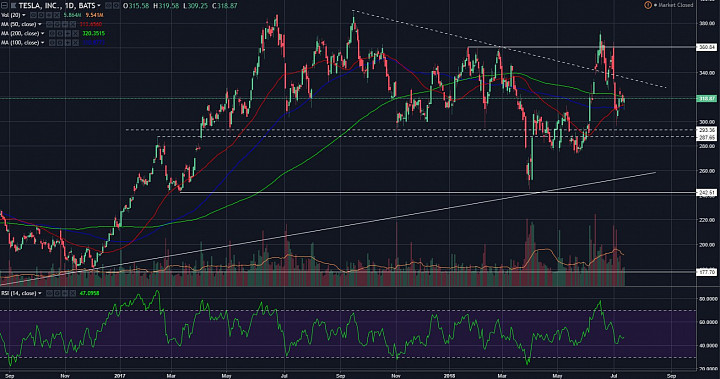Image resolution: width=720 pixels, height=379 pixels.
Task: Click the volume value 5.884M
Action: coord(73,15)
